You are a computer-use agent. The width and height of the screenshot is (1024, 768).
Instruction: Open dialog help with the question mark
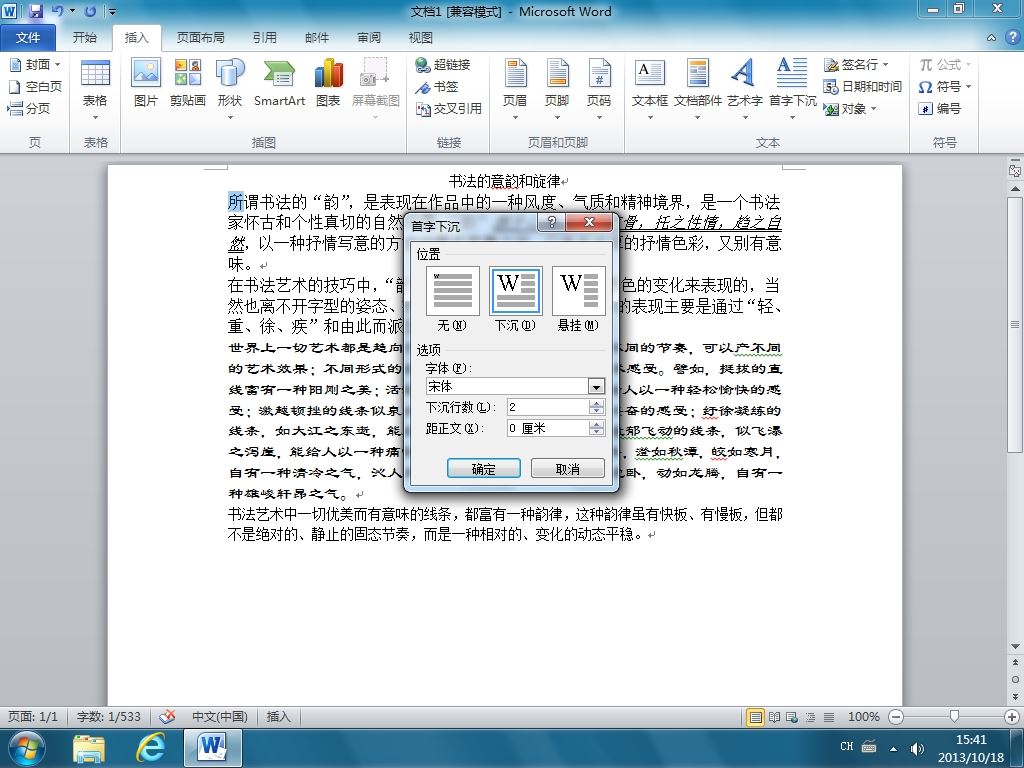(551, 222)
